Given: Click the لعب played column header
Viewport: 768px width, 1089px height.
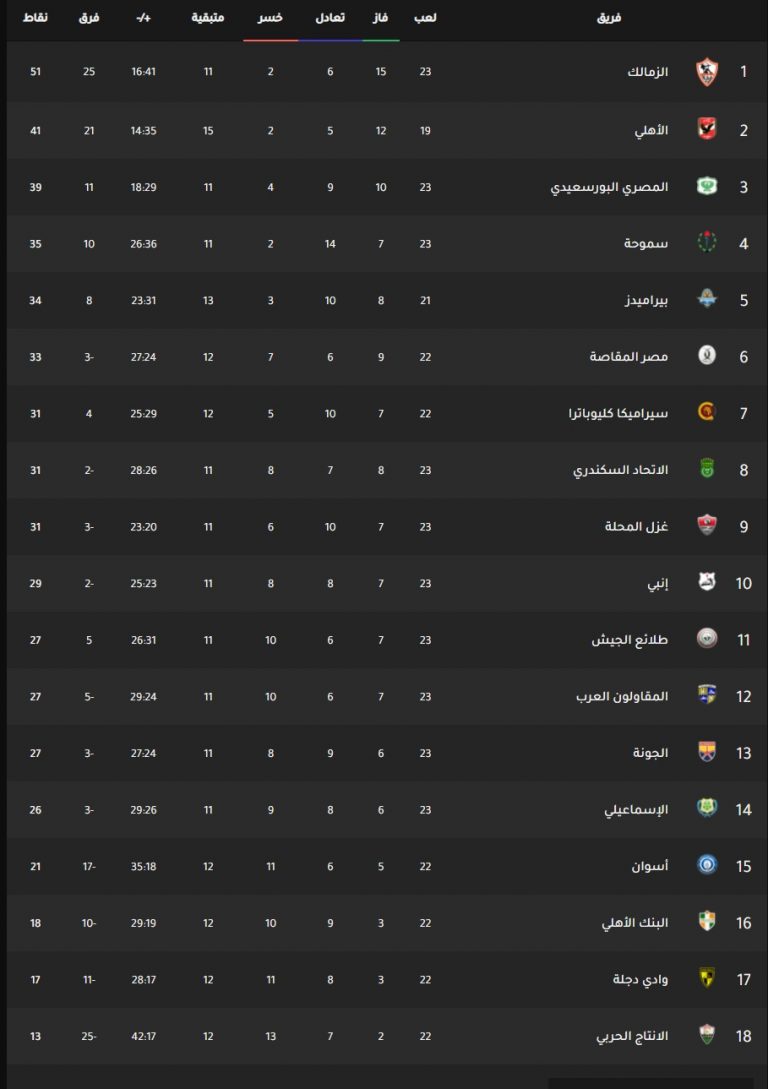Looking at the screenshot, I should click(425, 17).
